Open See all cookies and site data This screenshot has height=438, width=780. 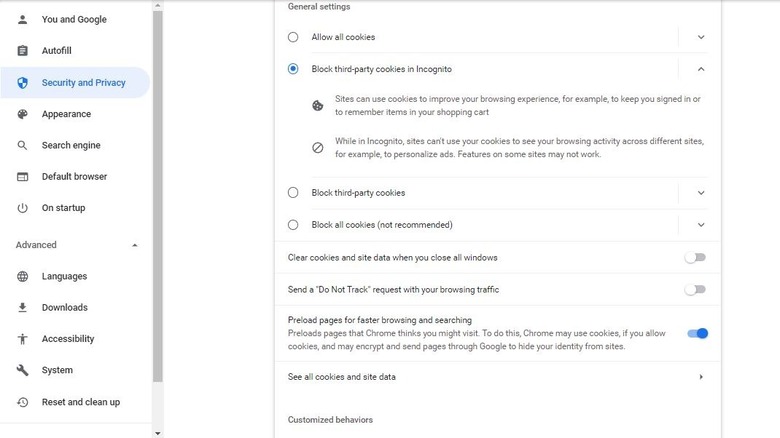(x=495, y=377)
